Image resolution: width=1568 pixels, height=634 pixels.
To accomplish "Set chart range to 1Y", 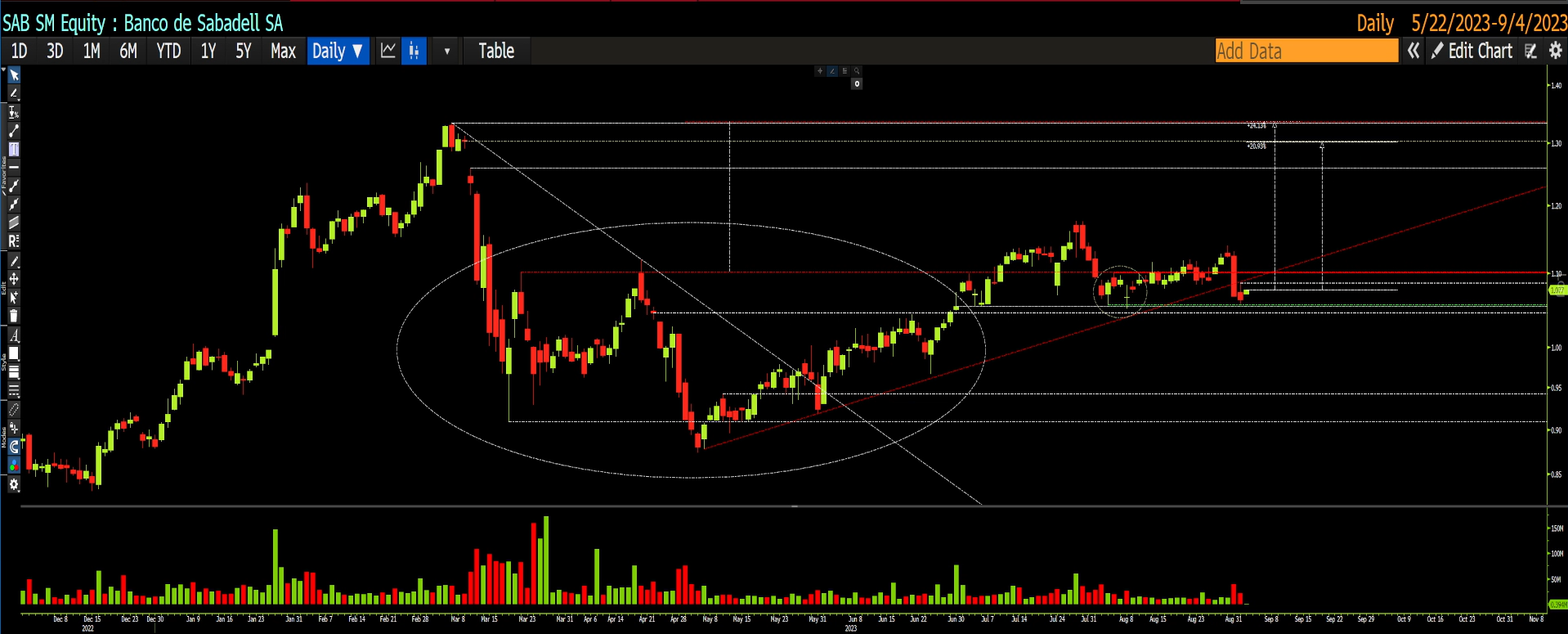I will pyautogui.click(x=208, y=51).
